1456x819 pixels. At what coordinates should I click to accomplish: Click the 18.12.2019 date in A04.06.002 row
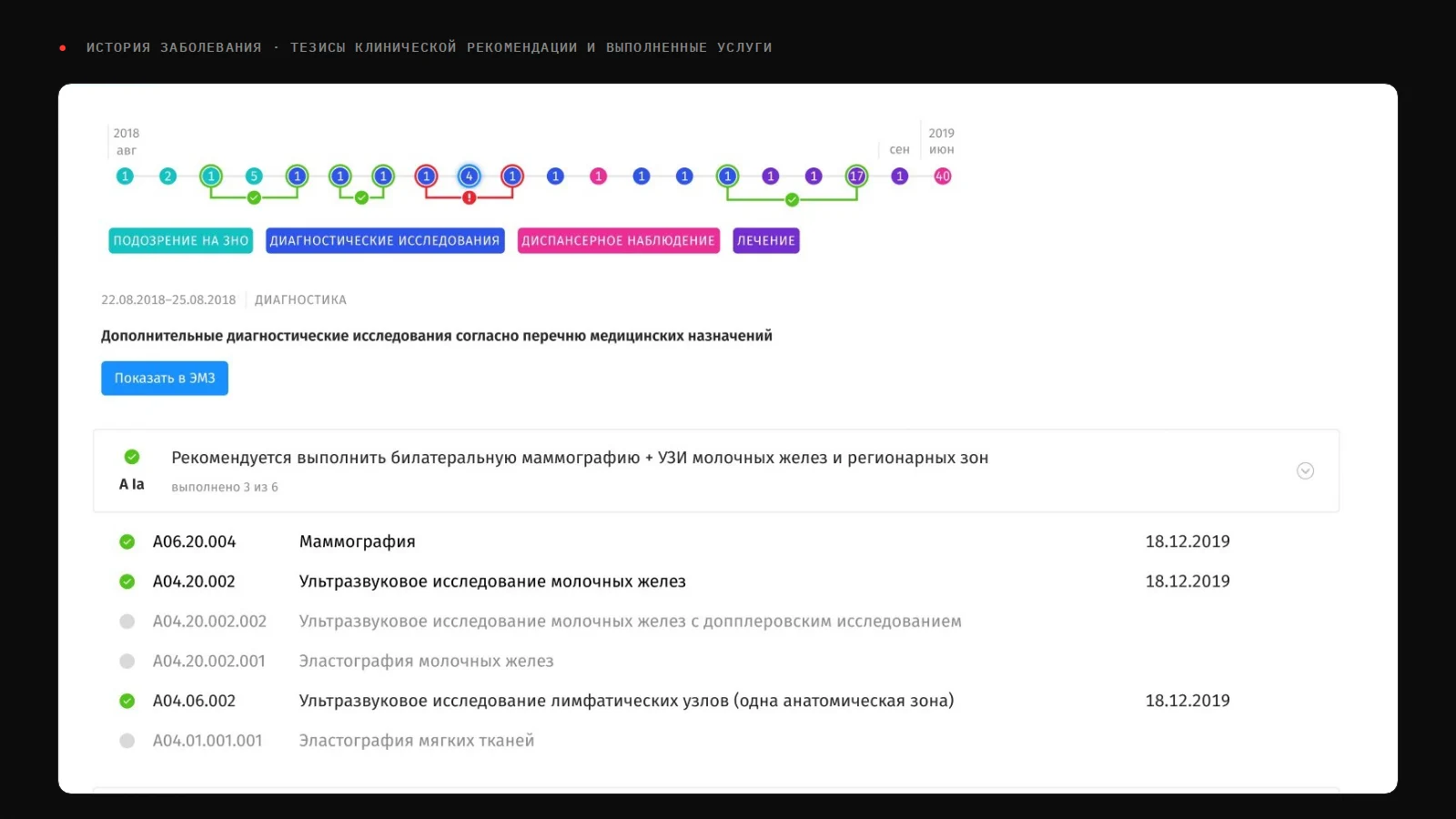point(1188,701)
